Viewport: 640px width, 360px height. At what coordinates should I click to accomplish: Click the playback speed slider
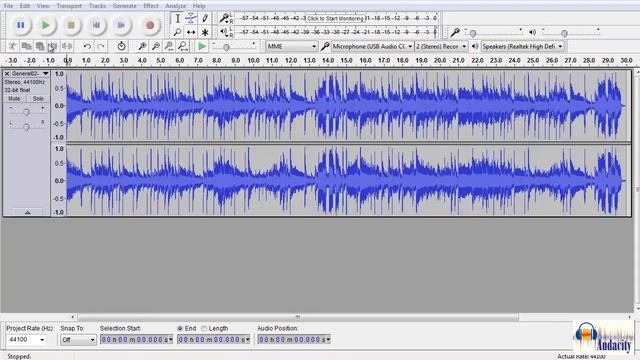(226, 47)
